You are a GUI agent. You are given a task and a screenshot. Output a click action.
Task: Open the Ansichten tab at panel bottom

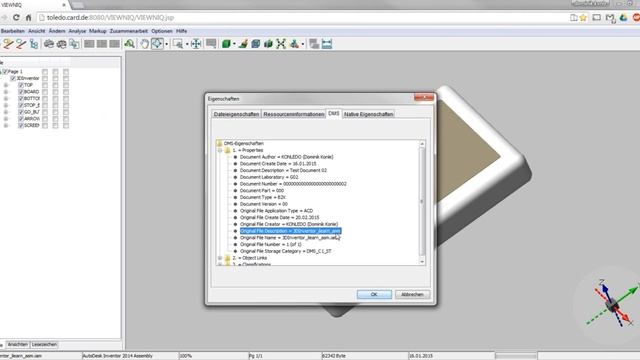pyautogui.click(x=18, y=344)
